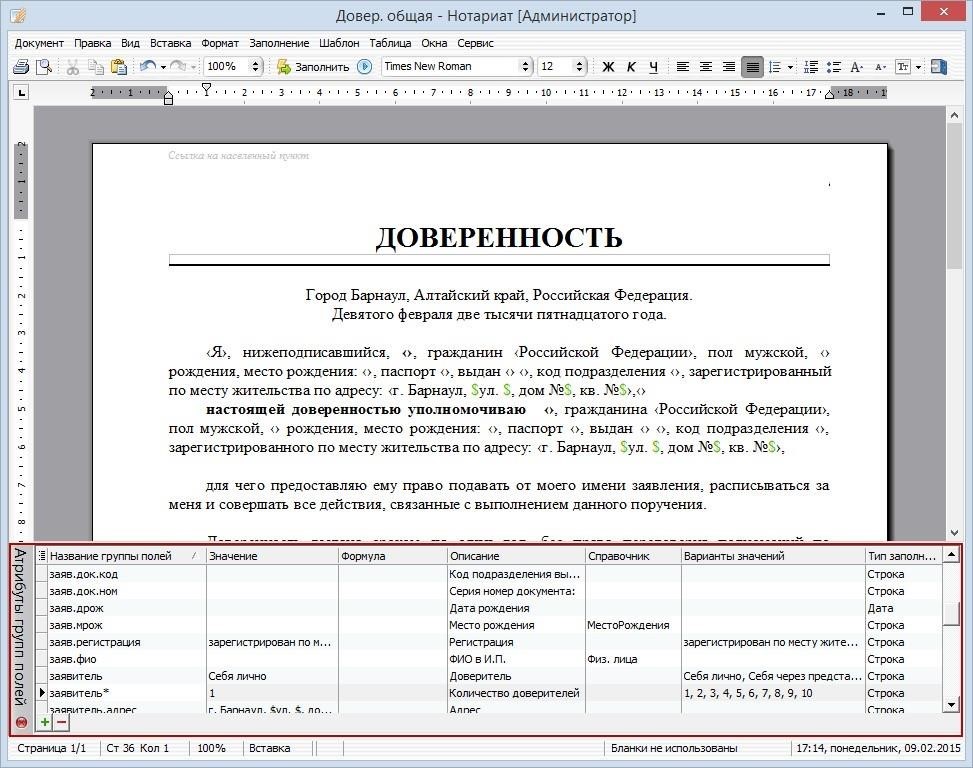This screenshot has width=973, height=768.
Task: Open the Вставка menu
Action: click(x=170, y=43)
